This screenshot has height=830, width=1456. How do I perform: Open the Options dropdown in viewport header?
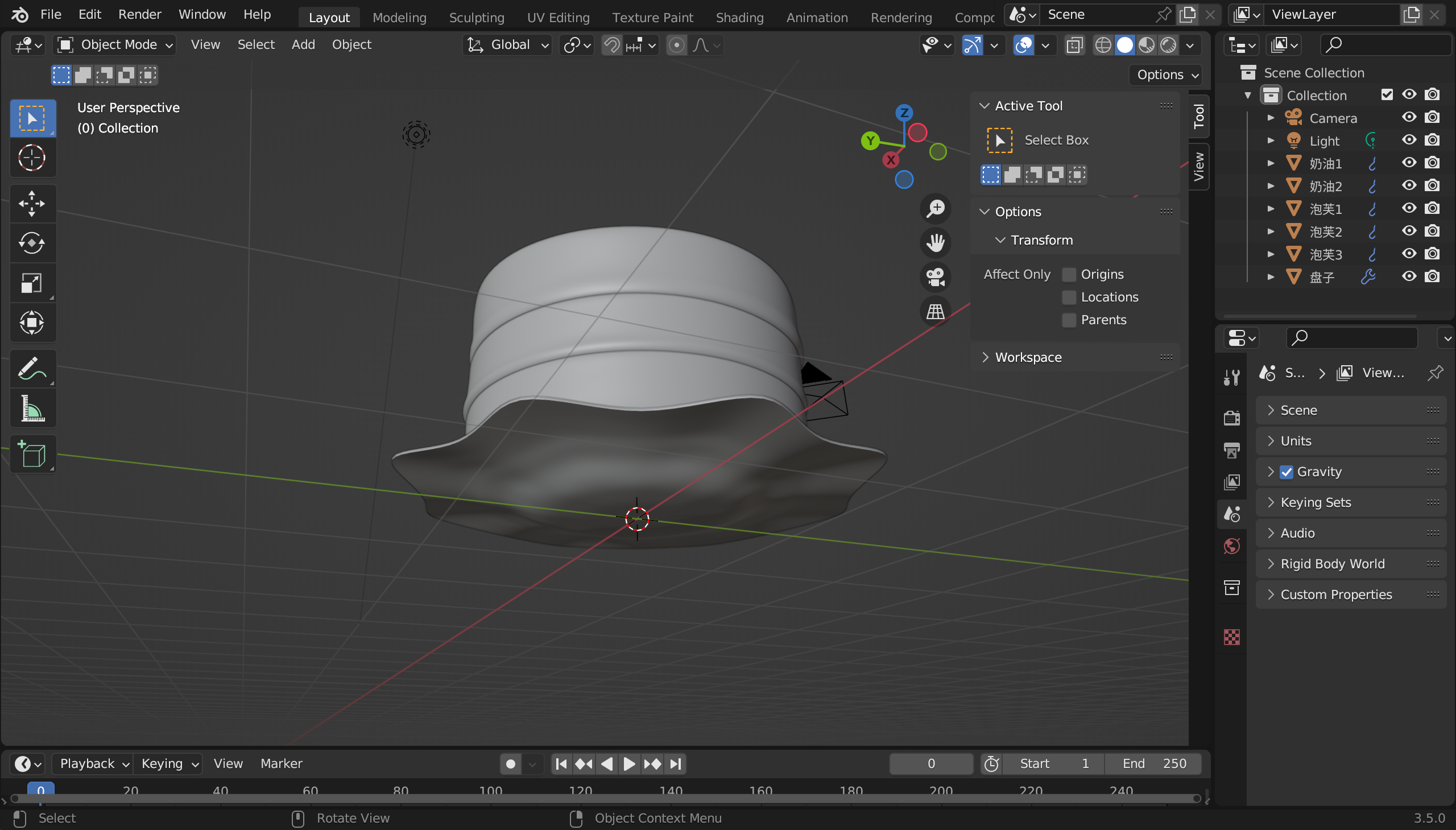click(1165, 75)
